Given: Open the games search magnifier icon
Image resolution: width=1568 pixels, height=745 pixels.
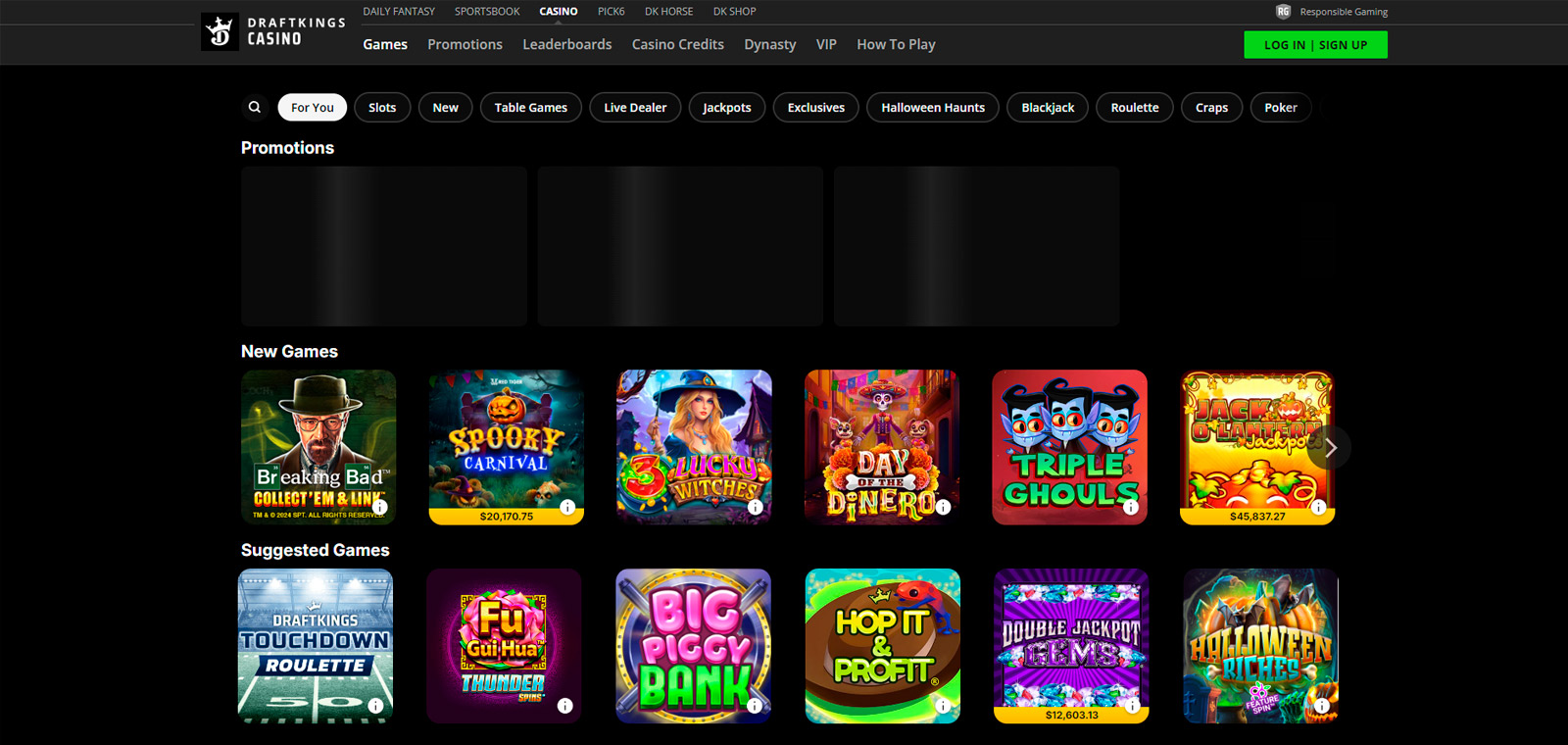Looking at the screenshot, I should (x=255, y=107).
